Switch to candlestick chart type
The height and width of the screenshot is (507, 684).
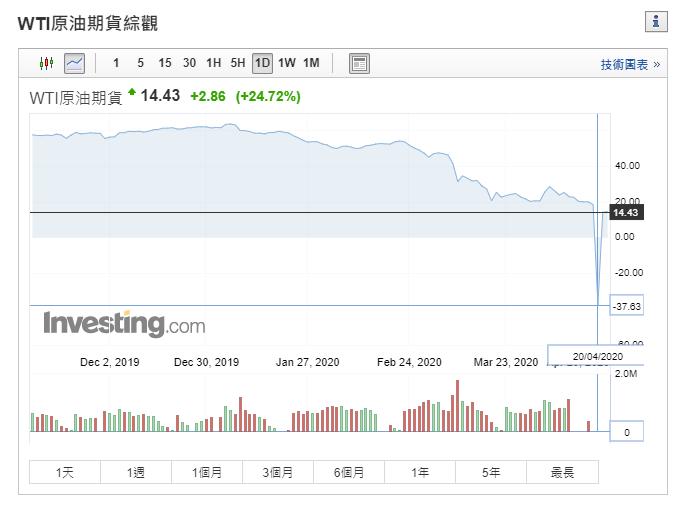[x=46, y=63]
